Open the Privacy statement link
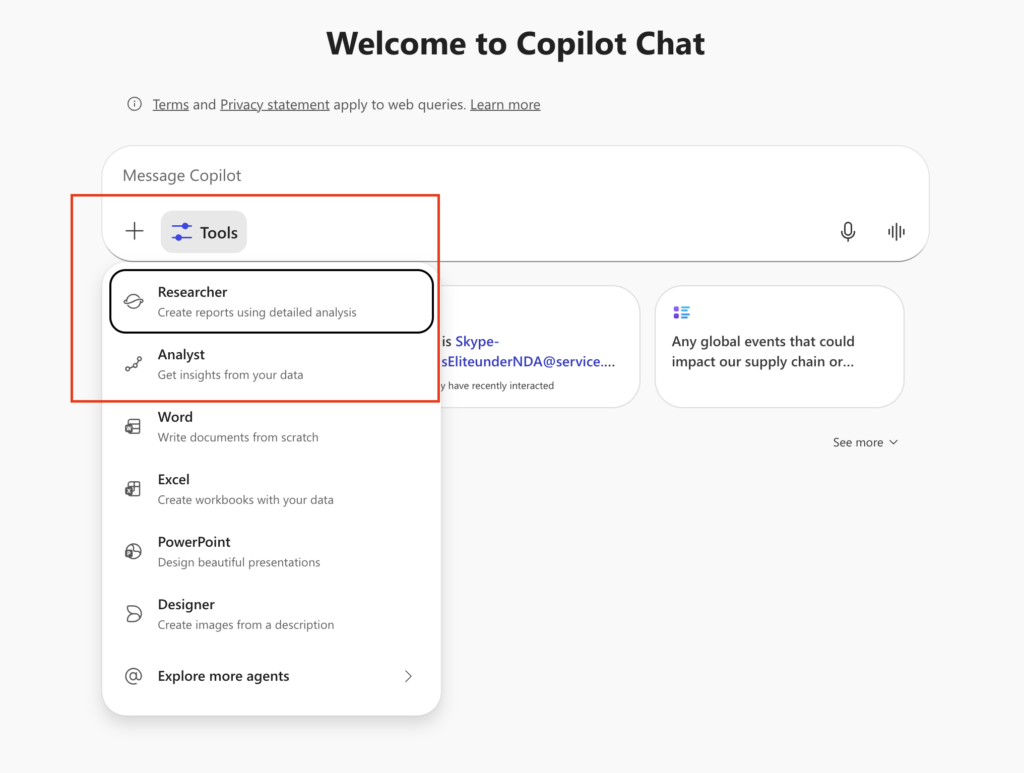Image resolution: width=1024 pixels, height=773 pixels. pyautogui.click(x=275, y=104)
